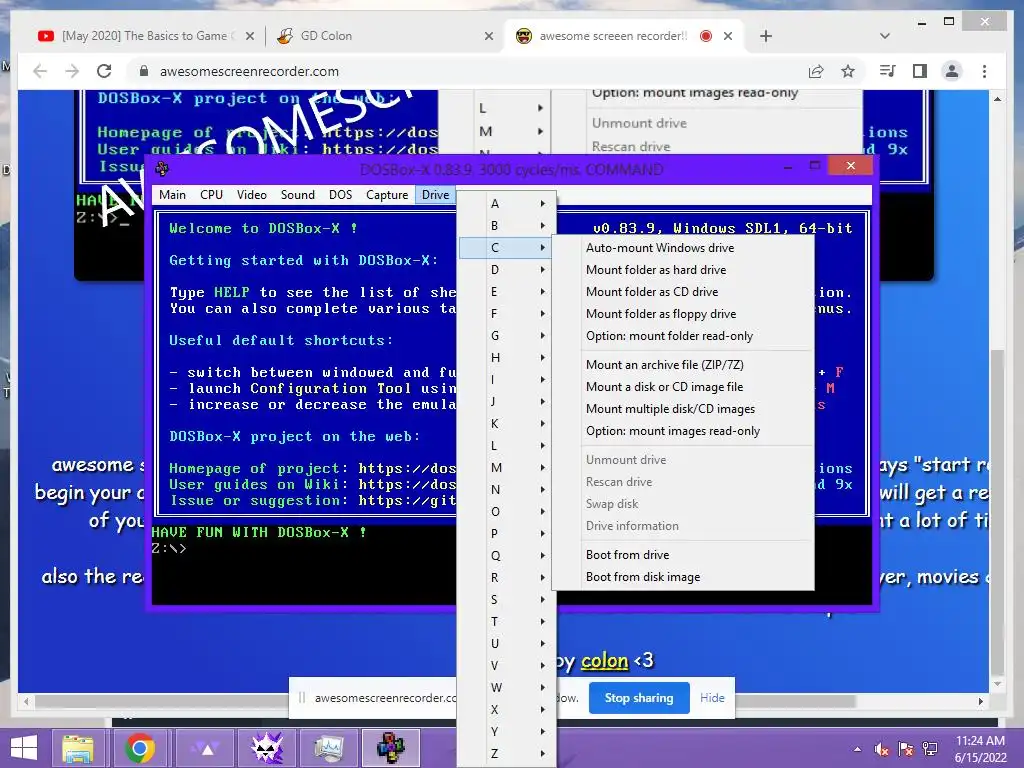Viewport: 1024px width, 768px height.
Task: Expand drive K submenu
Action: pos(507,424)
